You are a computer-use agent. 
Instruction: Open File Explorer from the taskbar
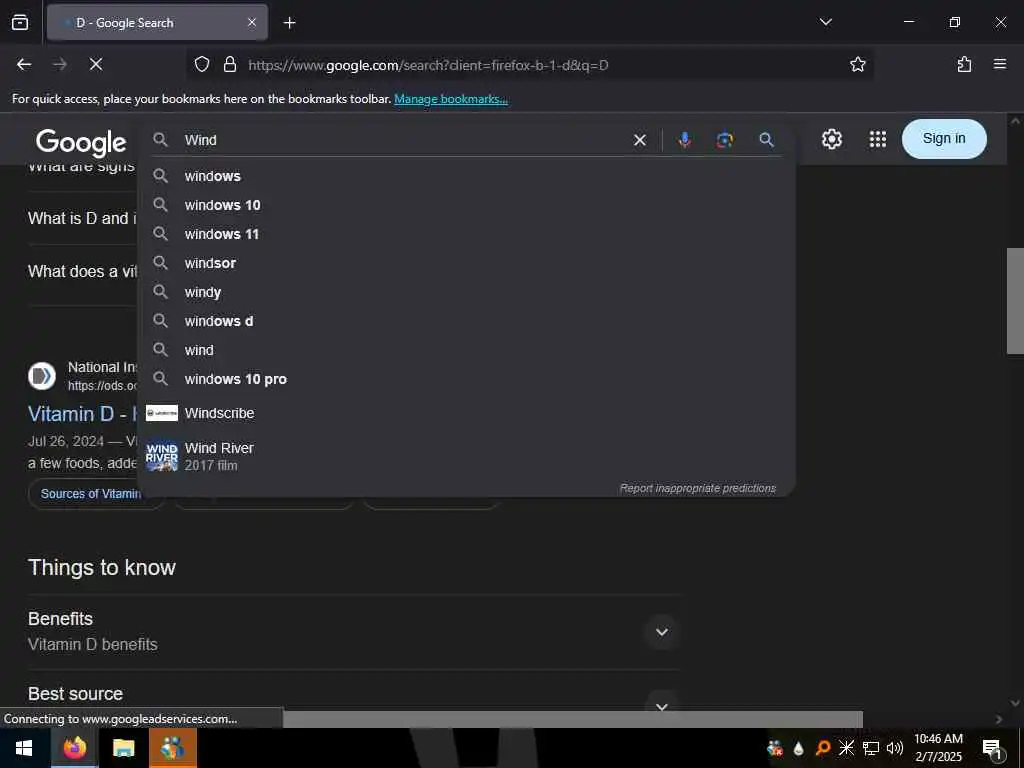(123, 748)
